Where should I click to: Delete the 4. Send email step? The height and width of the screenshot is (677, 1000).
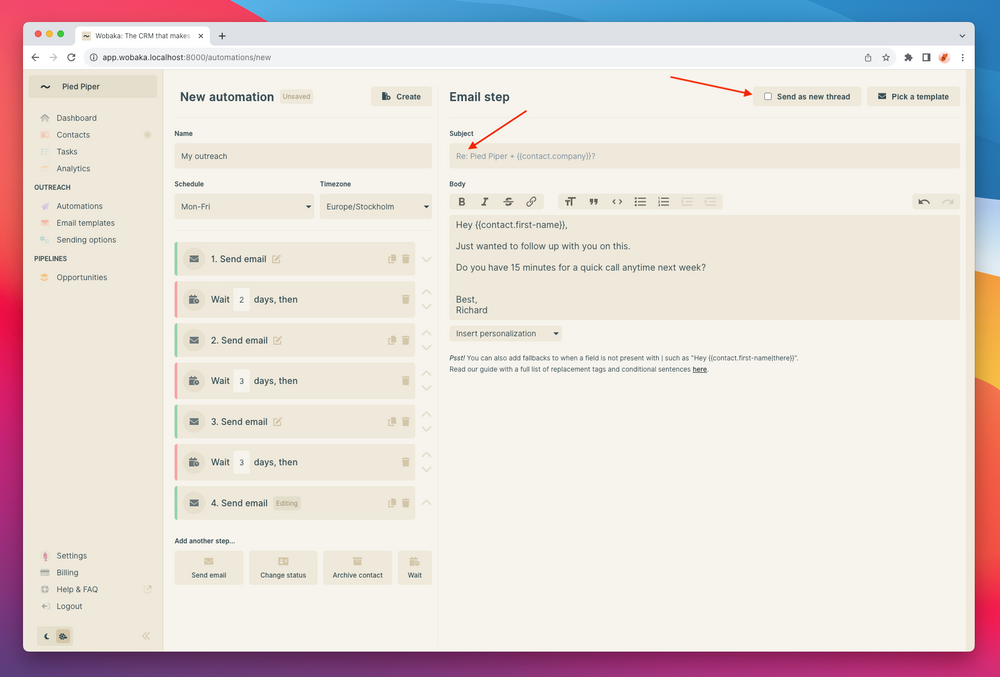[x=406, y=503]
